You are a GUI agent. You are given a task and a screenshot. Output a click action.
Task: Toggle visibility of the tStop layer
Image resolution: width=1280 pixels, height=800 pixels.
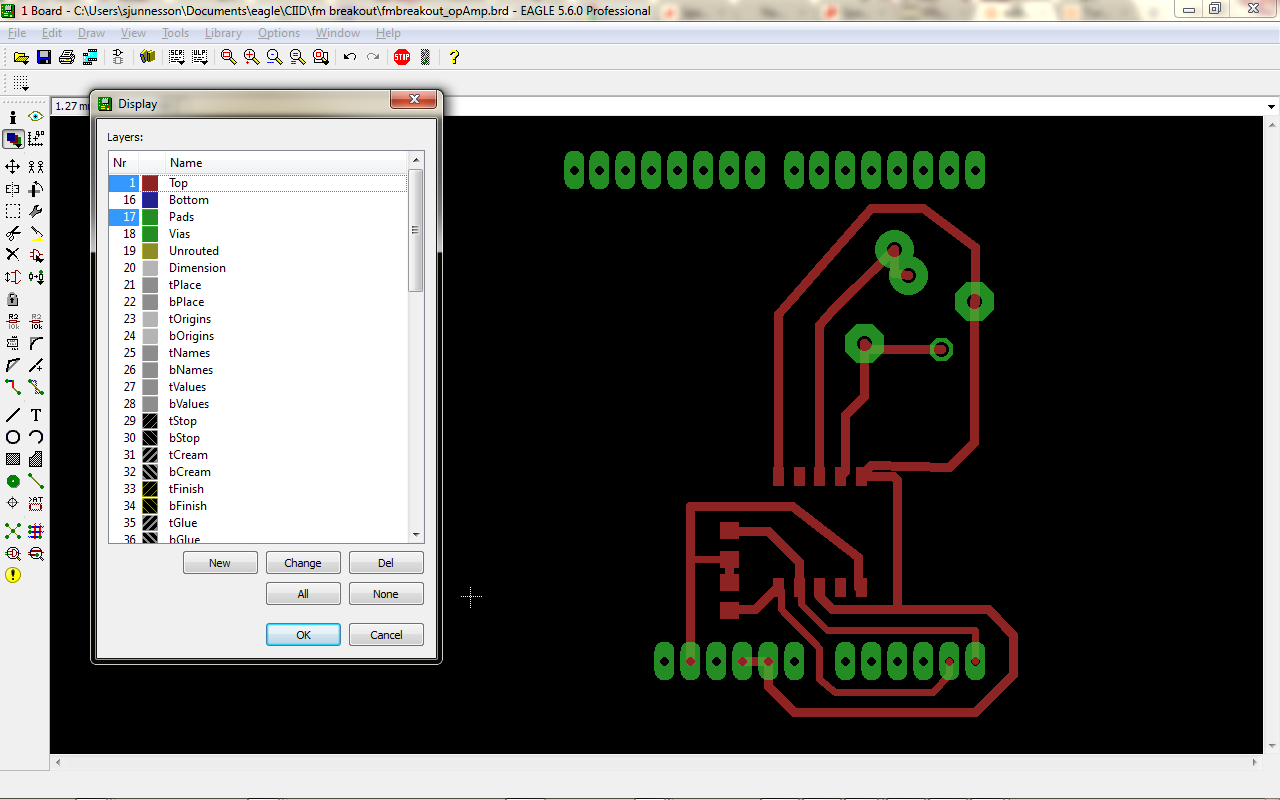tap(123, 421)
